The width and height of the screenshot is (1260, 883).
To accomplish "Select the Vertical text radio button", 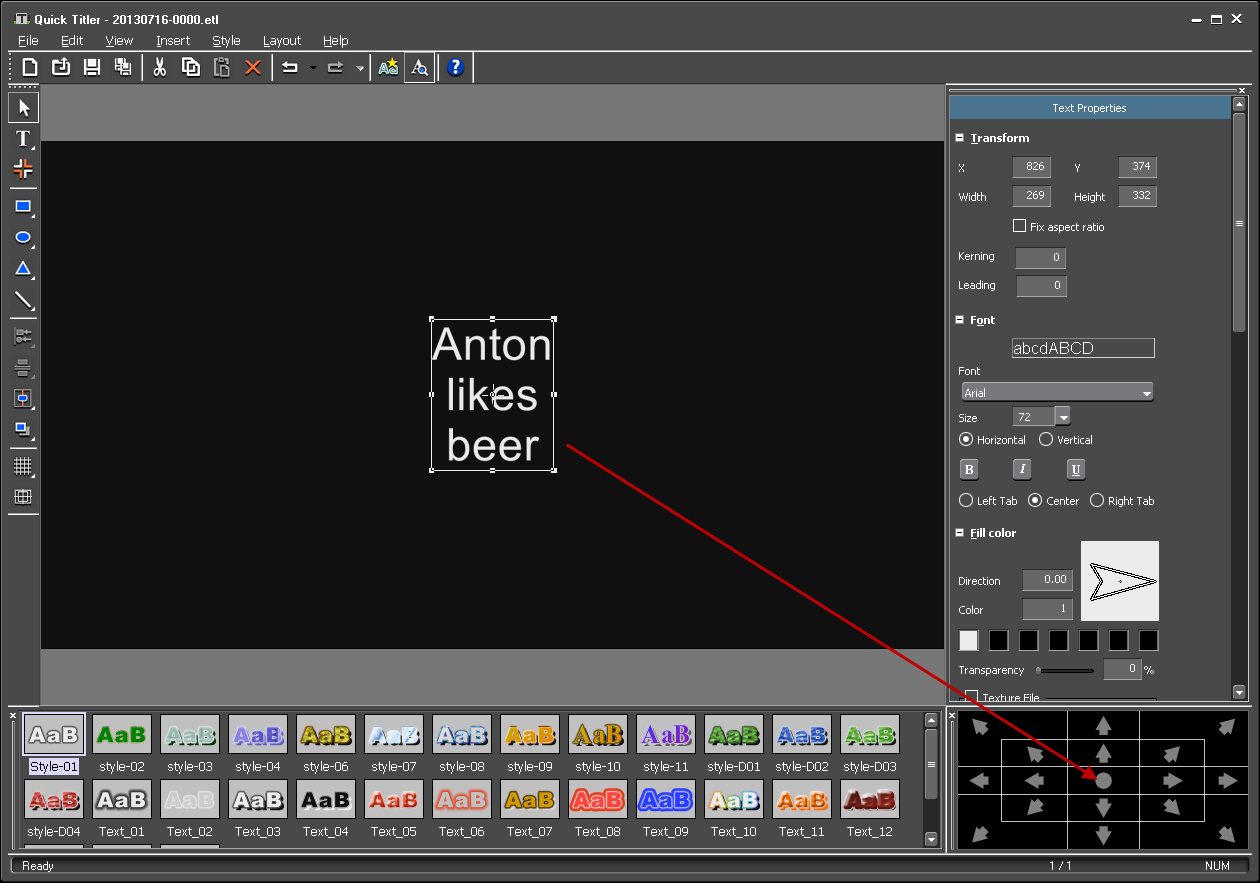I will 1046,439.
